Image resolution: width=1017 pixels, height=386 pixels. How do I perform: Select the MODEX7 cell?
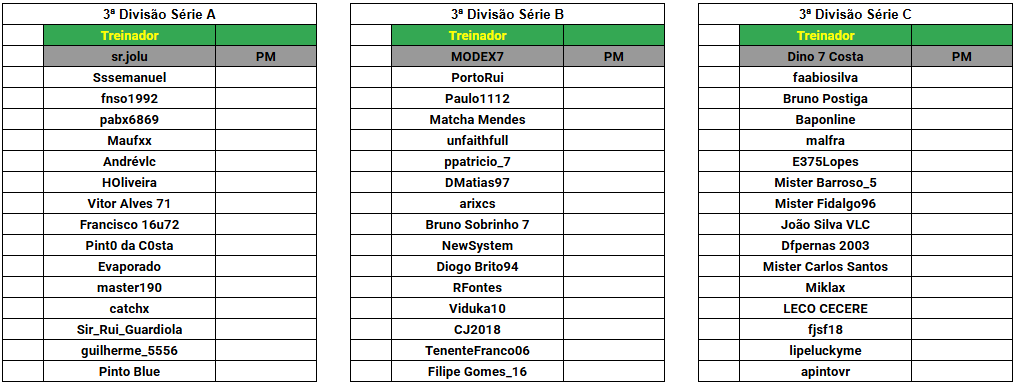(x=477, y=56)
